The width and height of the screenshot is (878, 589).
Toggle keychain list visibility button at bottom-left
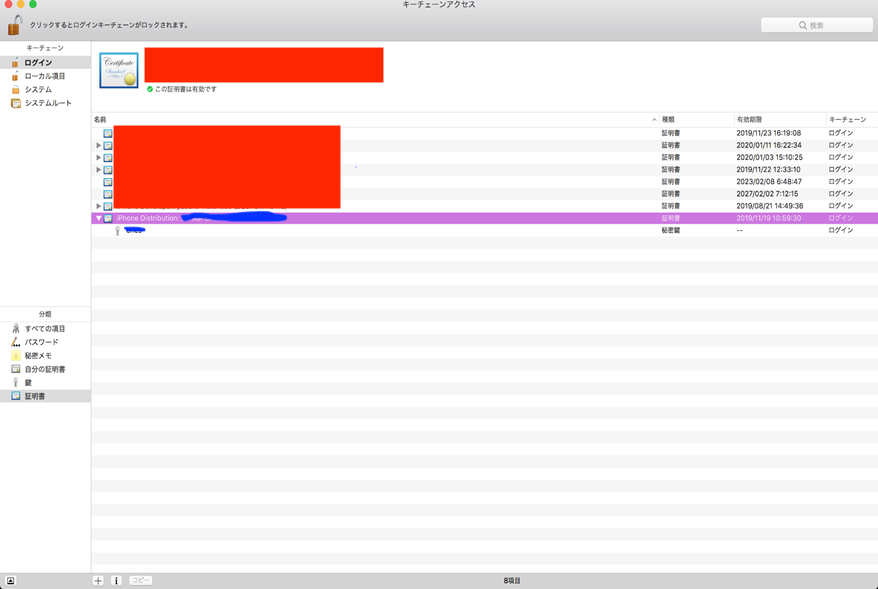[x=10, y=581]
